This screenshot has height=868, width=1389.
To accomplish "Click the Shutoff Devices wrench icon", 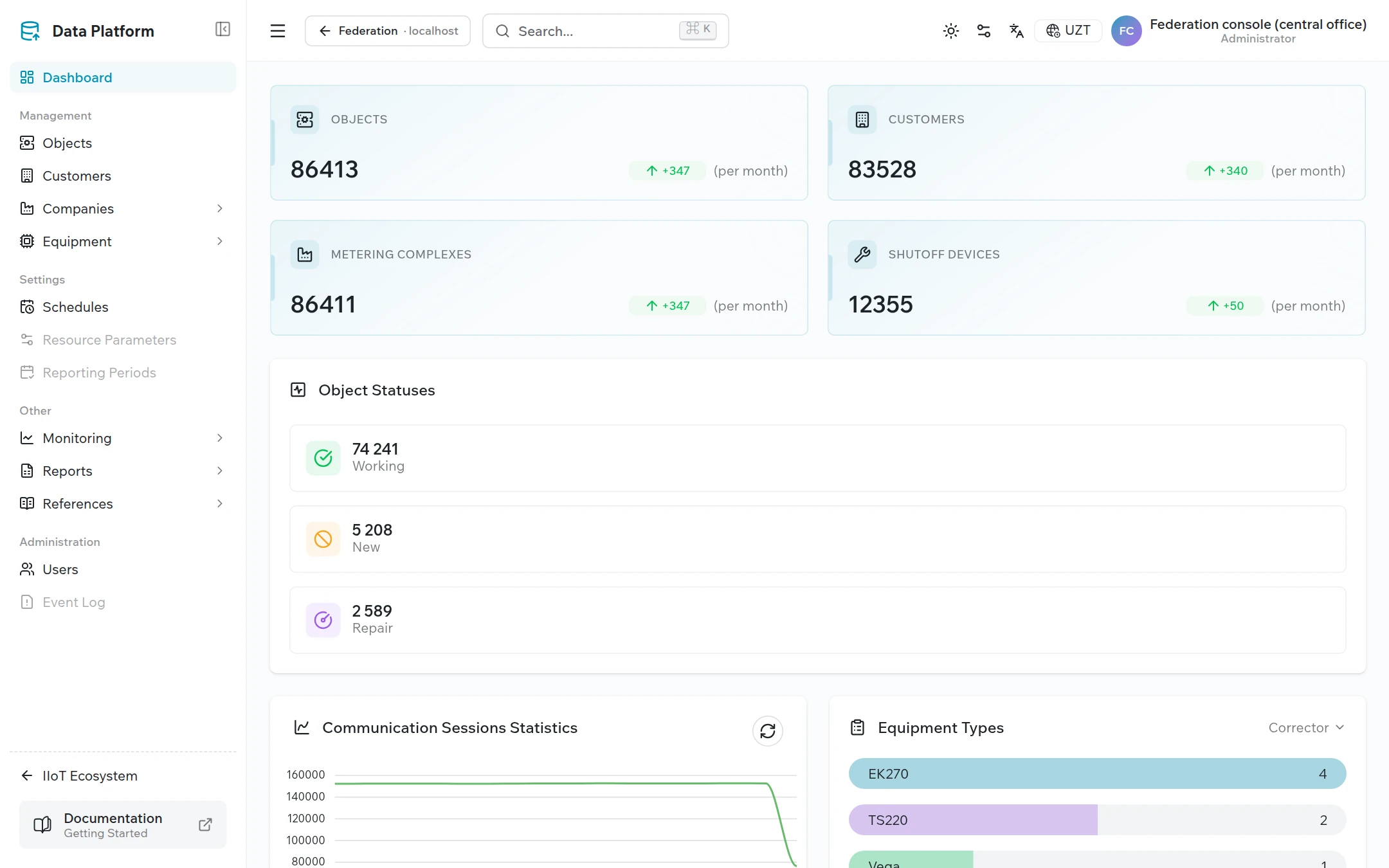I will pos(862,255).
